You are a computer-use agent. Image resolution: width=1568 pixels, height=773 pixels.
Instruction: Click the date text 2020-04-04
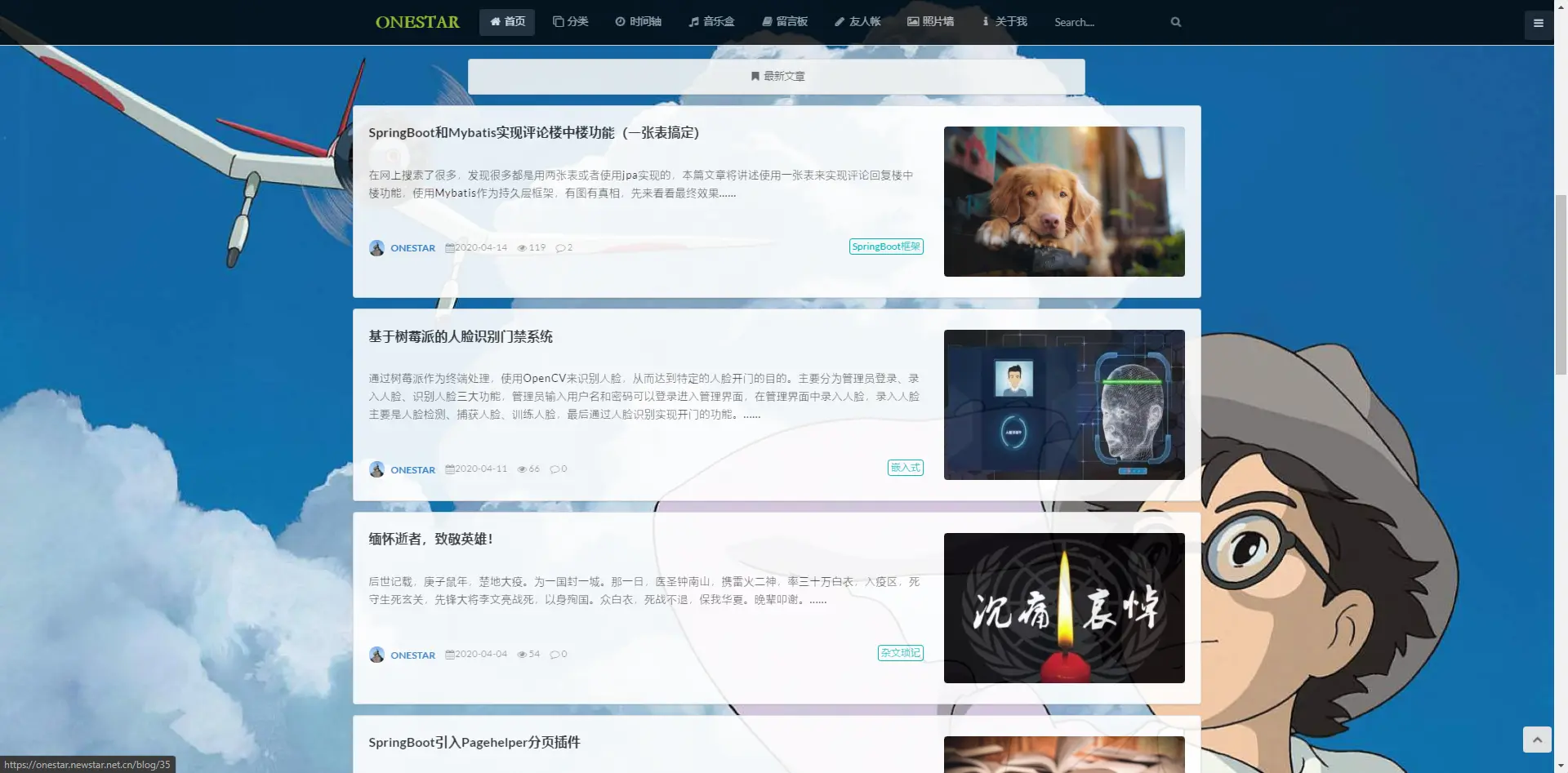click(x=481, y=654)
